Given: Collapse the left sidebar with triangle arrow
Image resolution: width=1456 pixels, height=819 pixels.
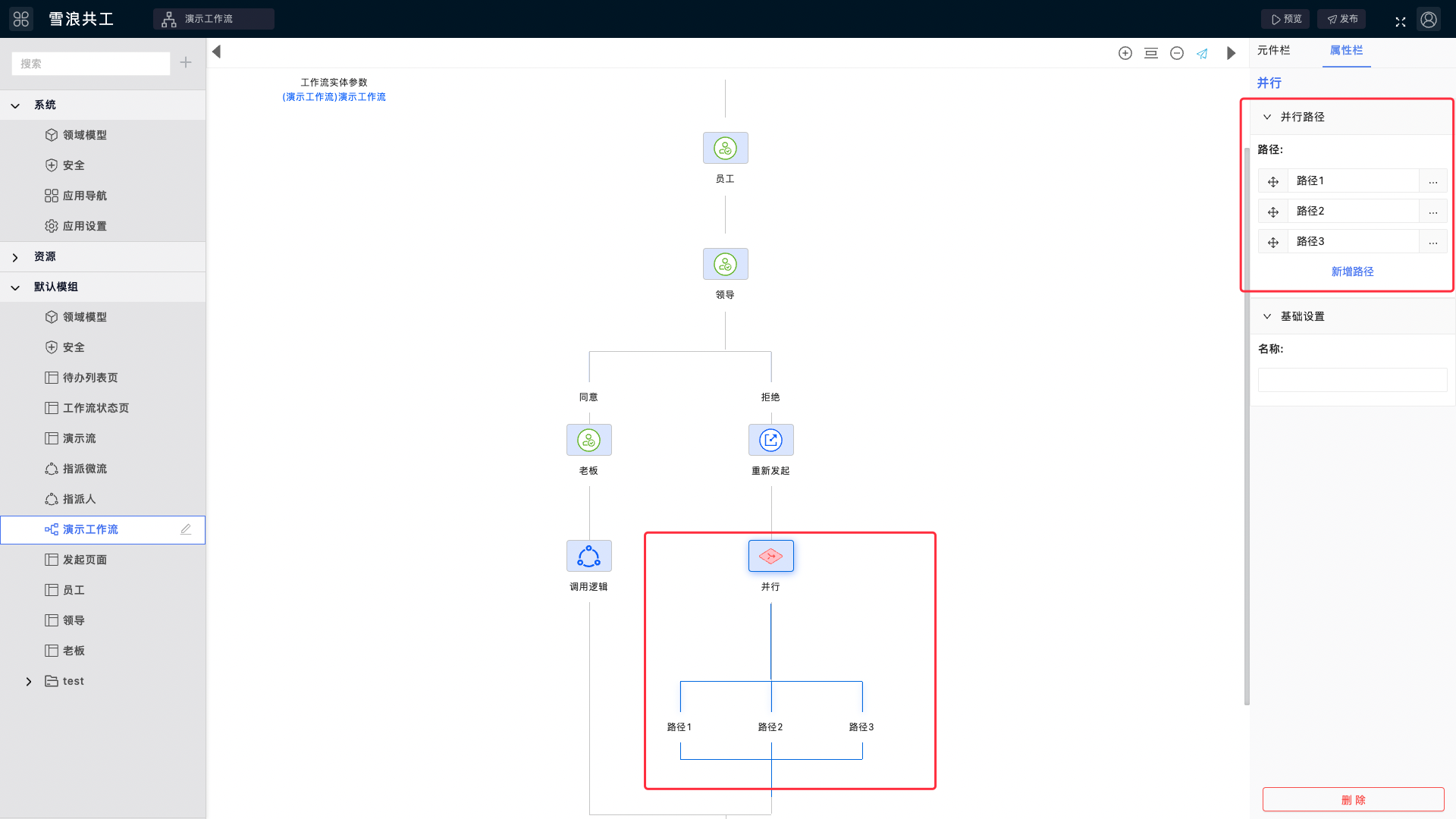Looking at the screenshot, I should point(217,52).
